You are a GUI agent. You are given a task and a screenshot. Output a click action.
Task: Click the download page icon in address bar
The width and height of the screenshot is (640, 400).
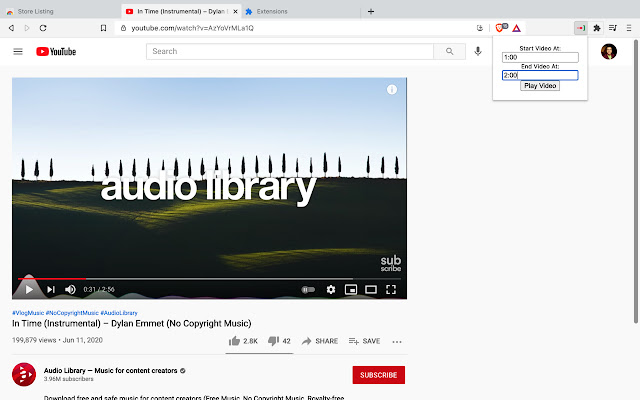480,28
